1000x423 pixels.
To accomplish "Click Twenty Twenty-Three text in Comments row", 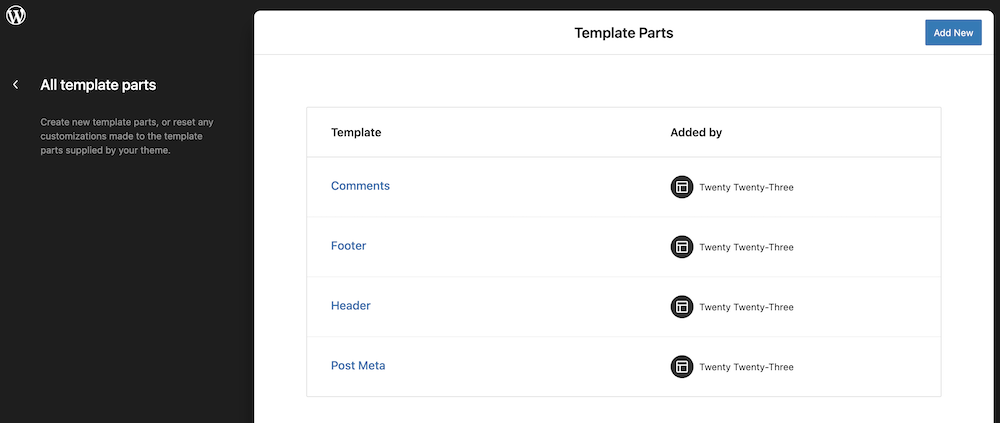I will [x=746, y=188].
